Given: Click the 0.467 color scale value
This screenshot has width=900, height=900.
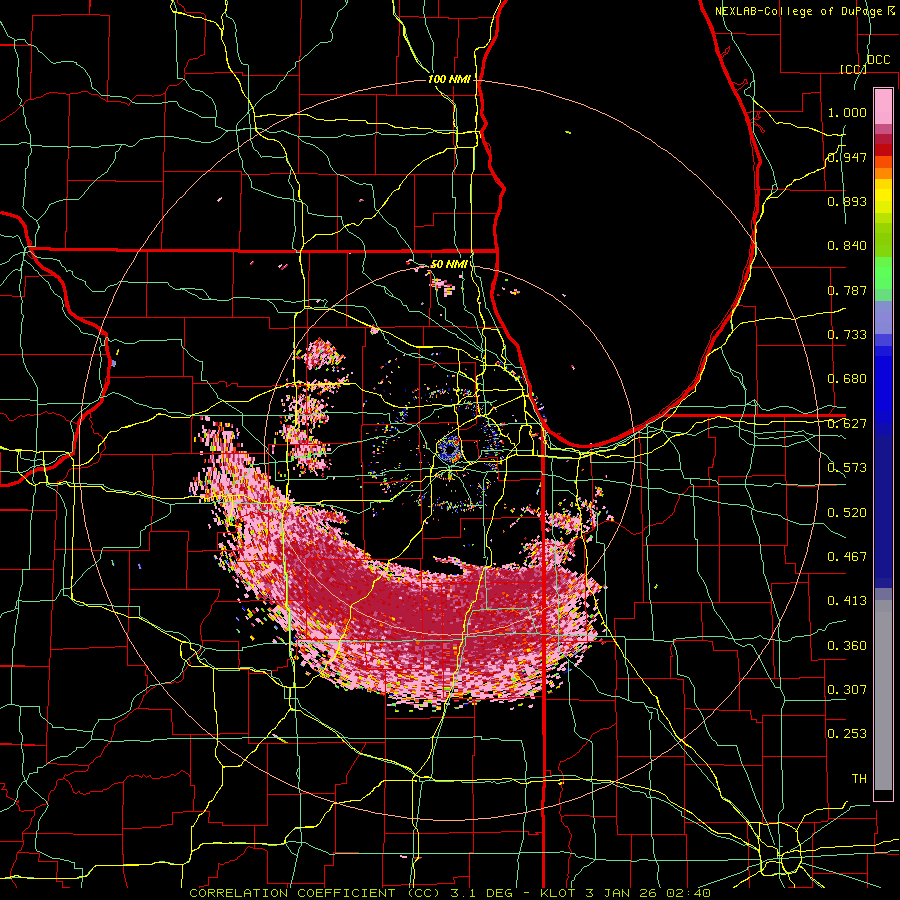Looking at the screenshot, I should click(x=847, y=557).
